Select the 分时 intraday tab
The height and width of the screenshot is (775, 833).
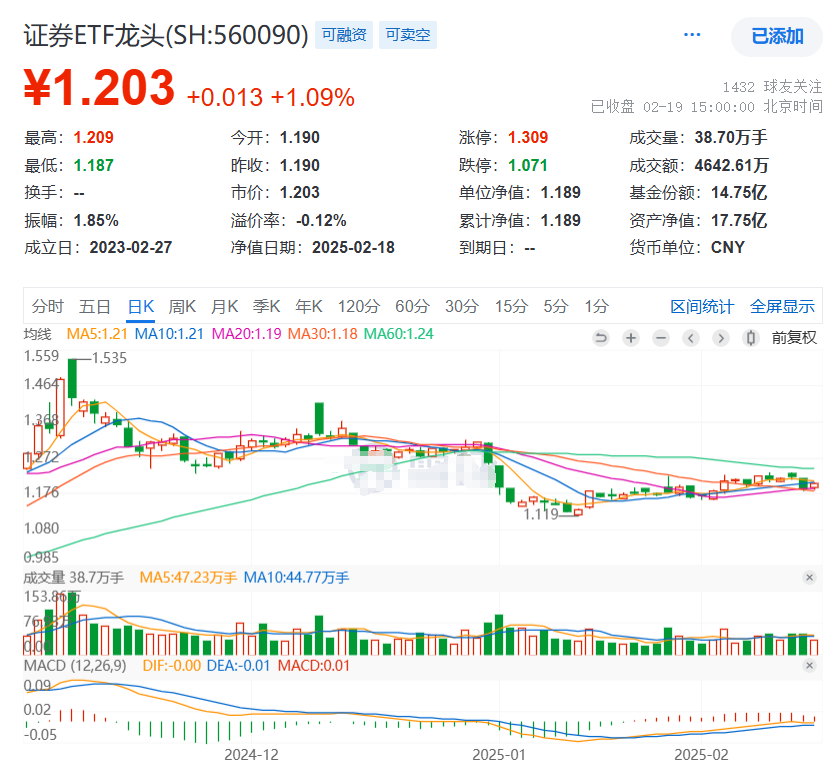[48, 307]
